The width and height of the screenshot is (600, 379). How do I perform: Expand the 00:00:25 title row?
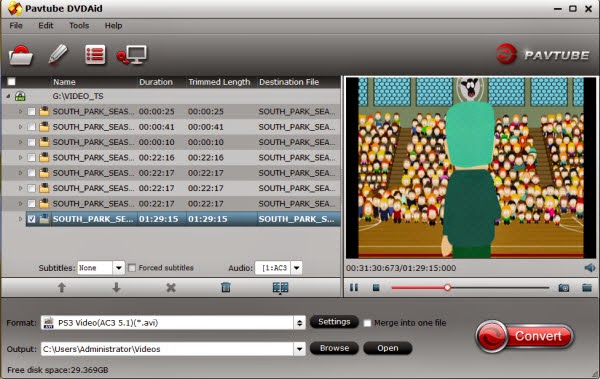21,111
